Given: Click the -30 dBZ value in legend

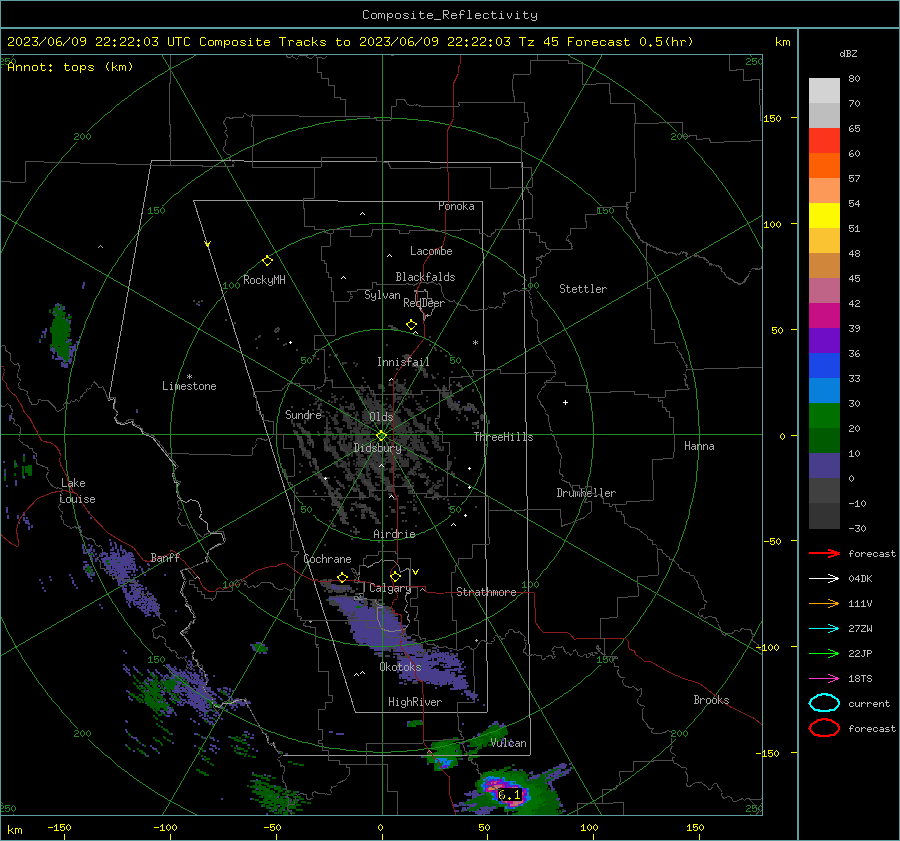Looking at the screenshot, I should [857, 528].
